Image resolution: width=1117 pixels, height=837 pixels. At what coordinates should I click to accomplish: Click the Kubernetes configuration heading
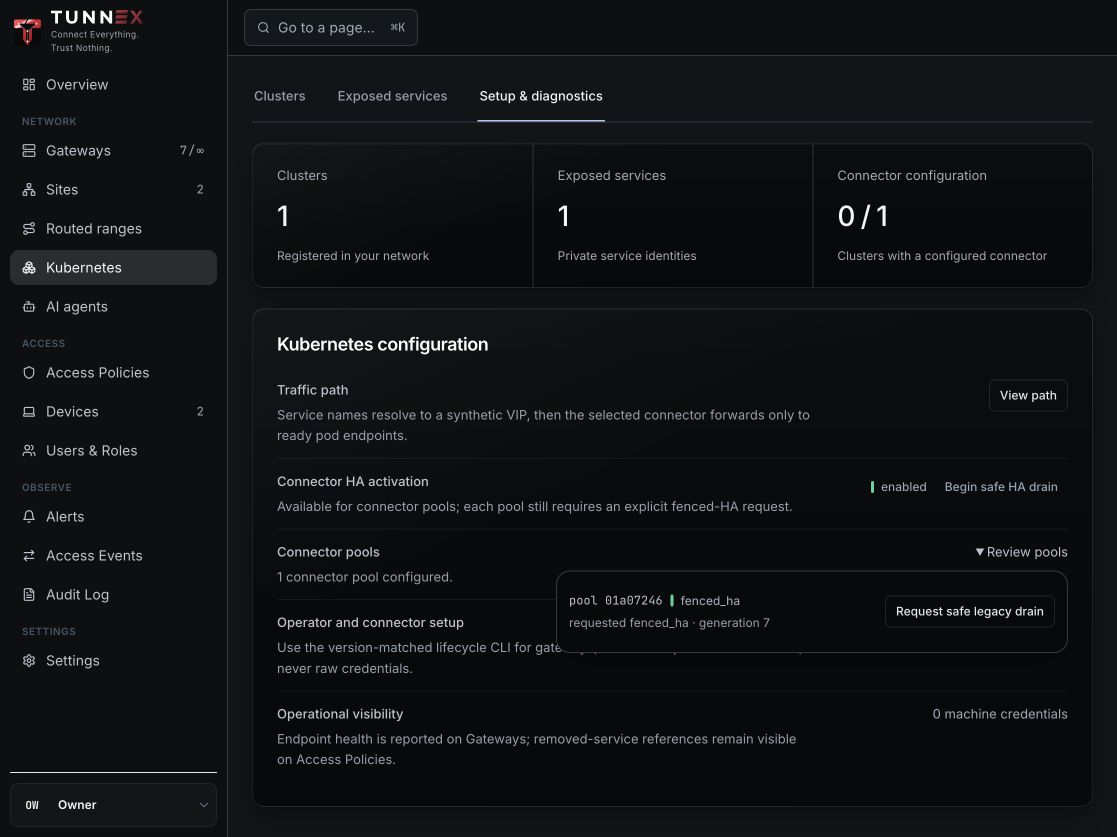click(383, 344)
